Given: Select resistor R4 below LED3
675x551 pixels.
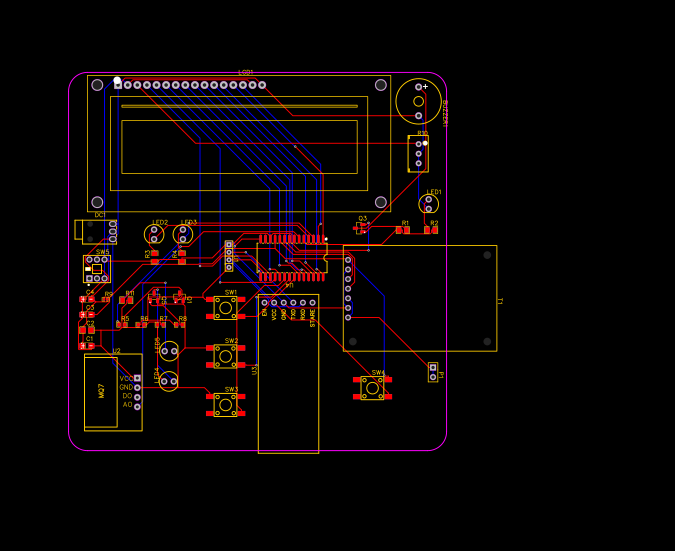Looking at the screenshot, I should 182,257.
